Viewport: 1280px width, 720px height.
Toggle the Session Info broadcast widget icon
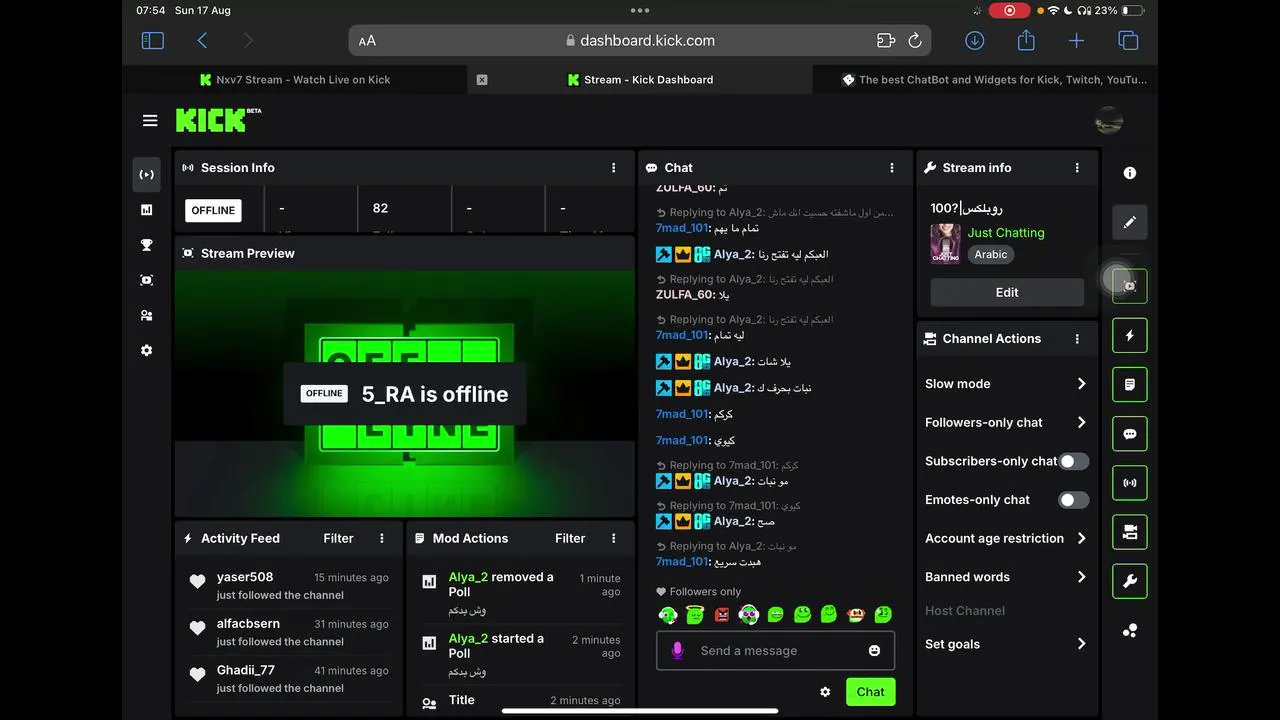pos(1130,483)
